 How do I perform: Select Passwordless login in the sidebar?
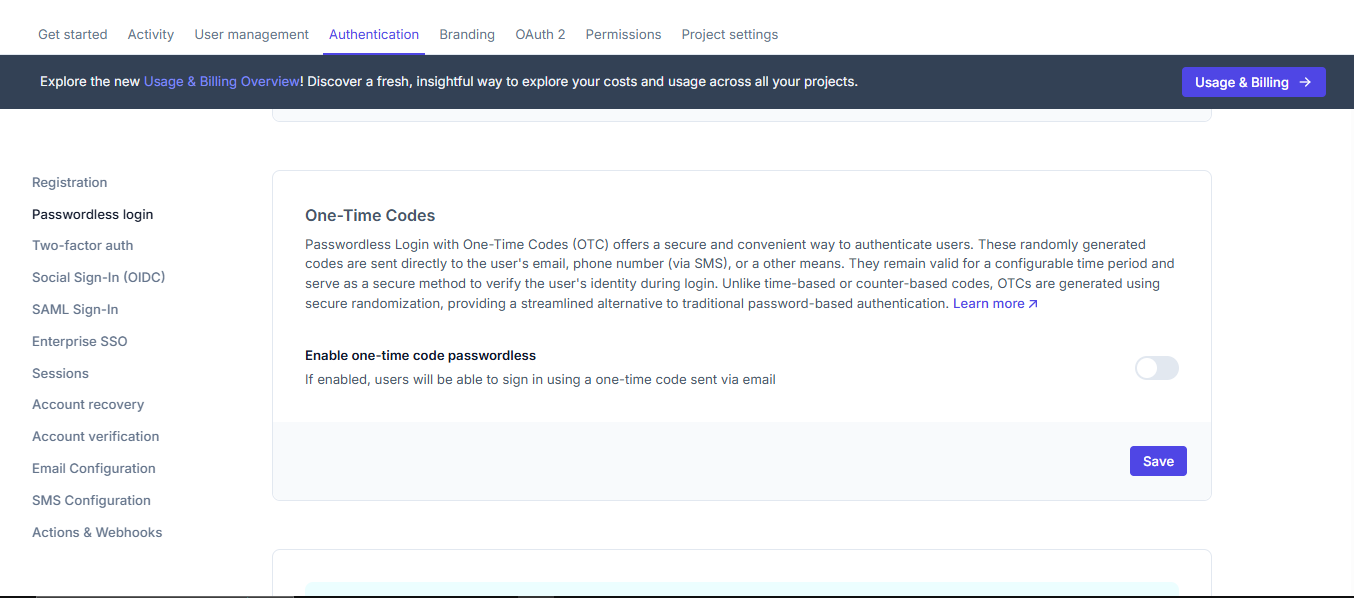92,214
